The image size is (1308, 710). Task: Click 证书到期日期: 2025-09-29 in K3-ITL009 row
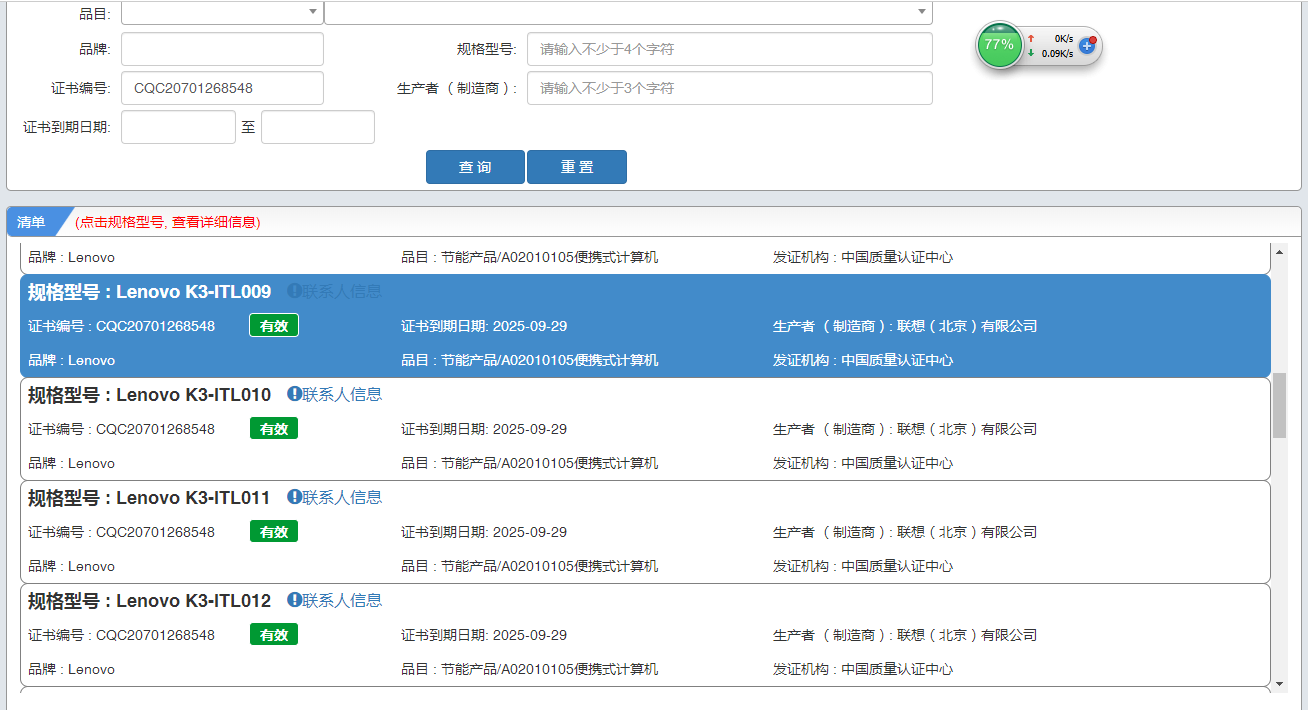pyautogui.click(x=484, y=326)
